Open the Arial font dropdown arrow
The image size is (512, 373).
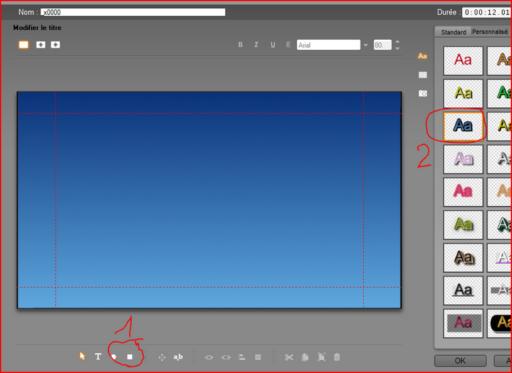(365, 45)
